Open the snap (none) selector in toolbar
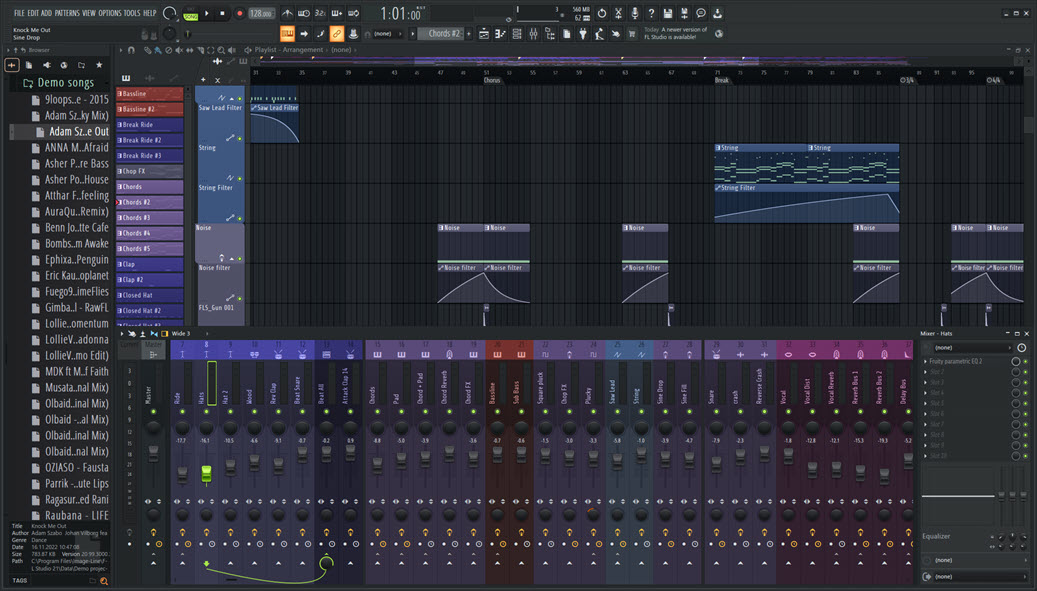 tap(387, 34)
